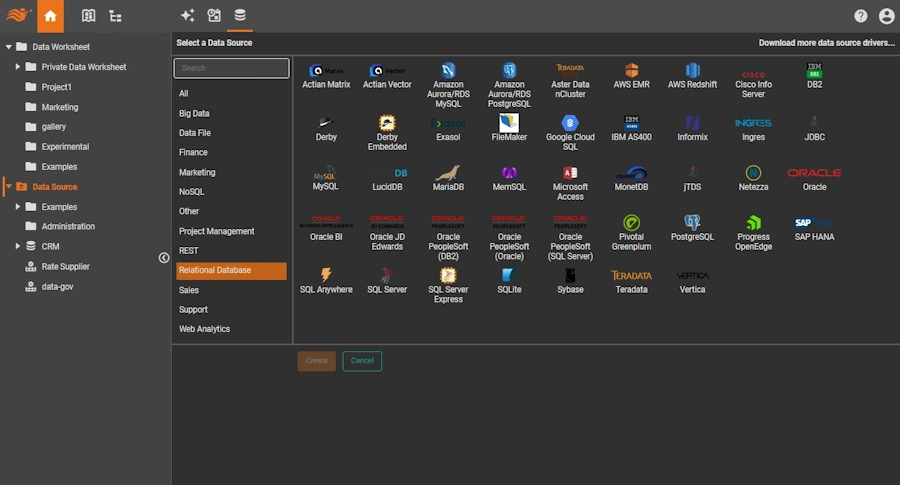Screen dimensions: 900x485
Task: Pick the MariaDB data source
Action: coord(448,177)
